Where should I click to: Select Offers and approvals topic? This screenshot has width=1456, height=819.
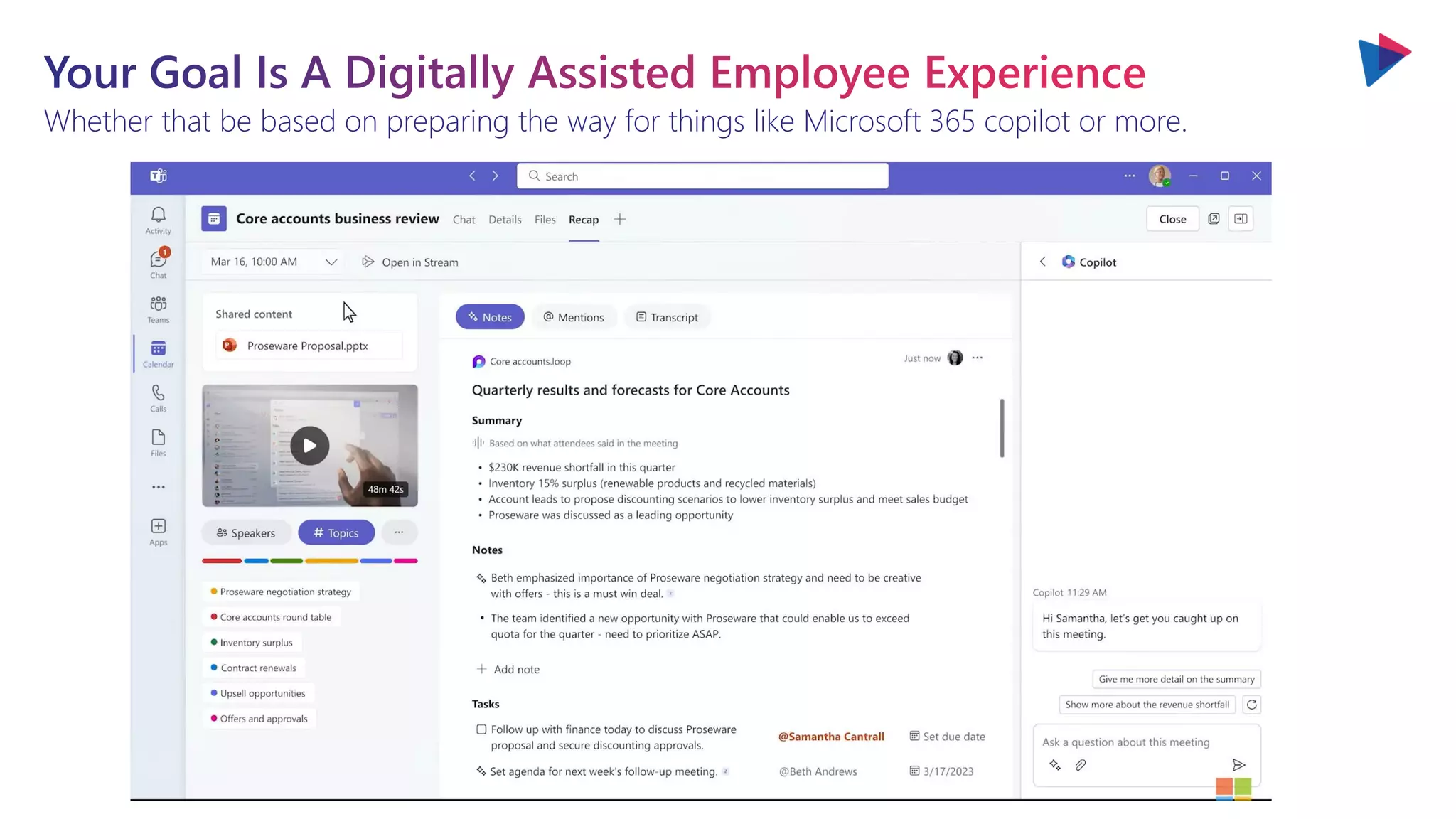[259, 719]
